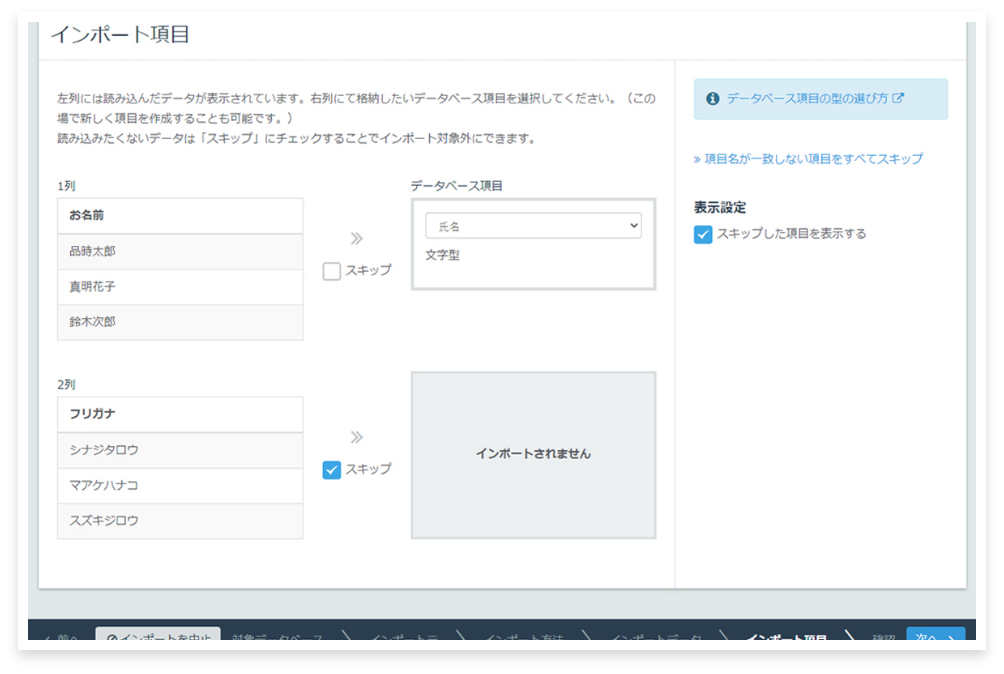1004x674 pixels.
Task: Click the 次へ button
Action: coord(935,639)
